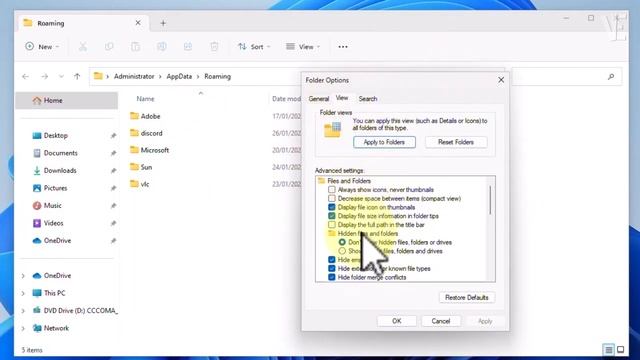Select Don't show hidden files radio button
The height and width of the screenshot is (360, 640).
point(342,242)
